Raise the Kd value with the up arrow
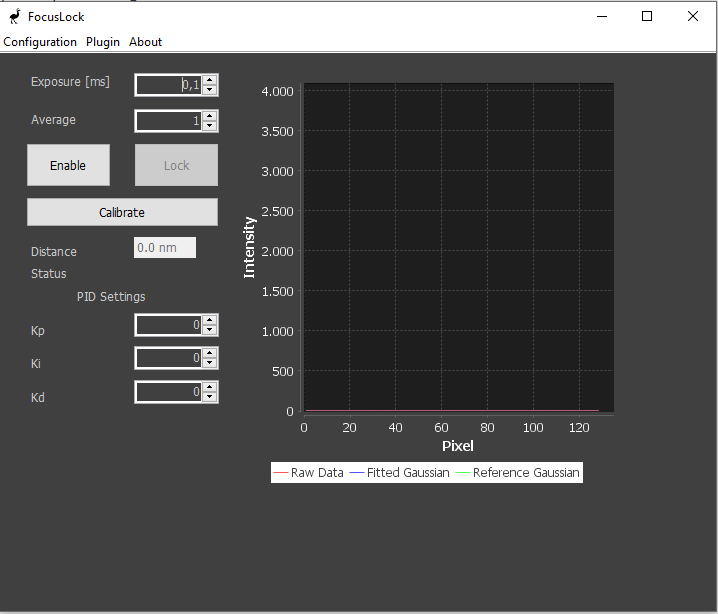This screenshot has width=718, height=614. (210, 387)
